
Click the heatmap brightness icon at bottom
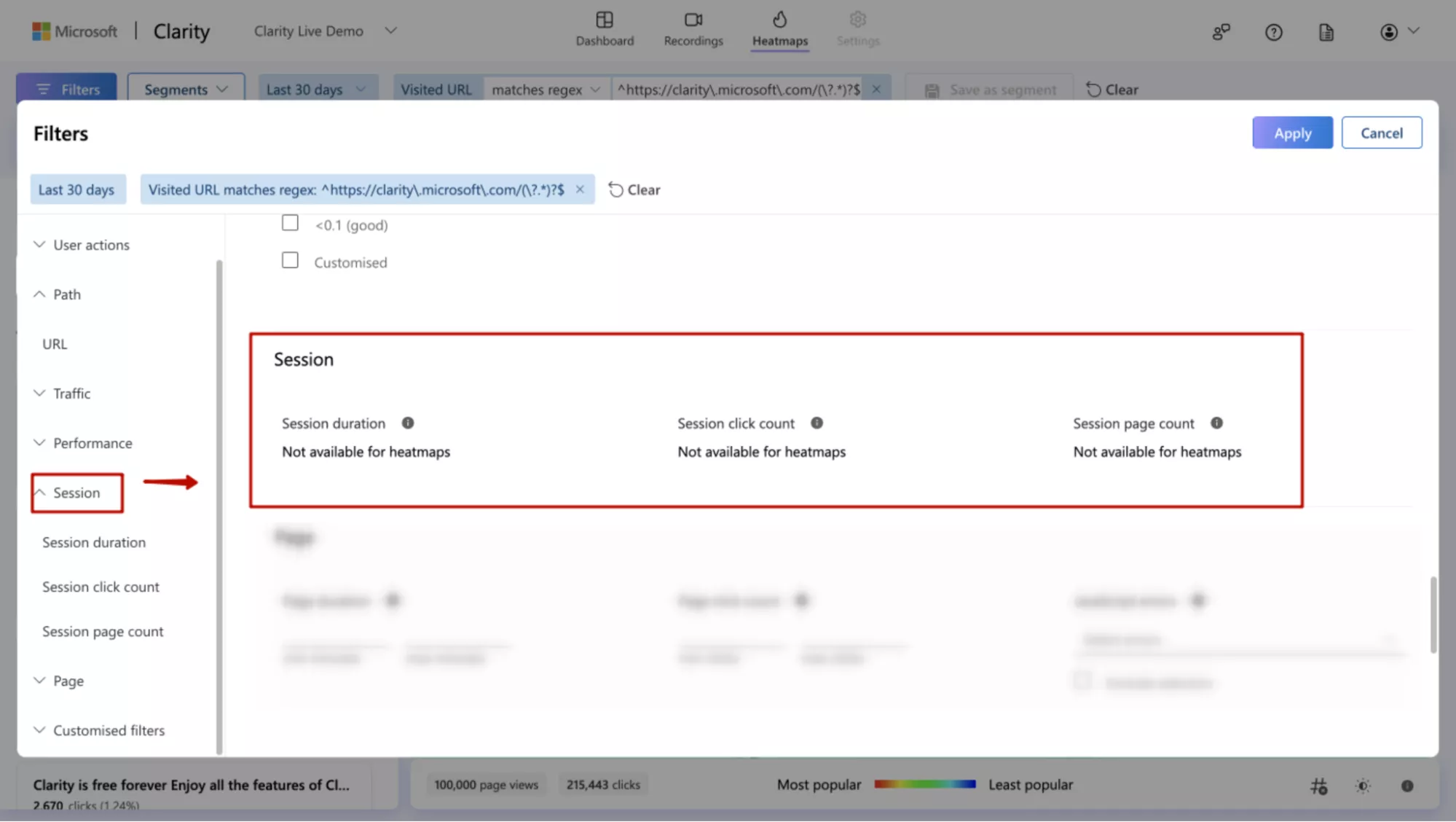[x=1363, y=786]
